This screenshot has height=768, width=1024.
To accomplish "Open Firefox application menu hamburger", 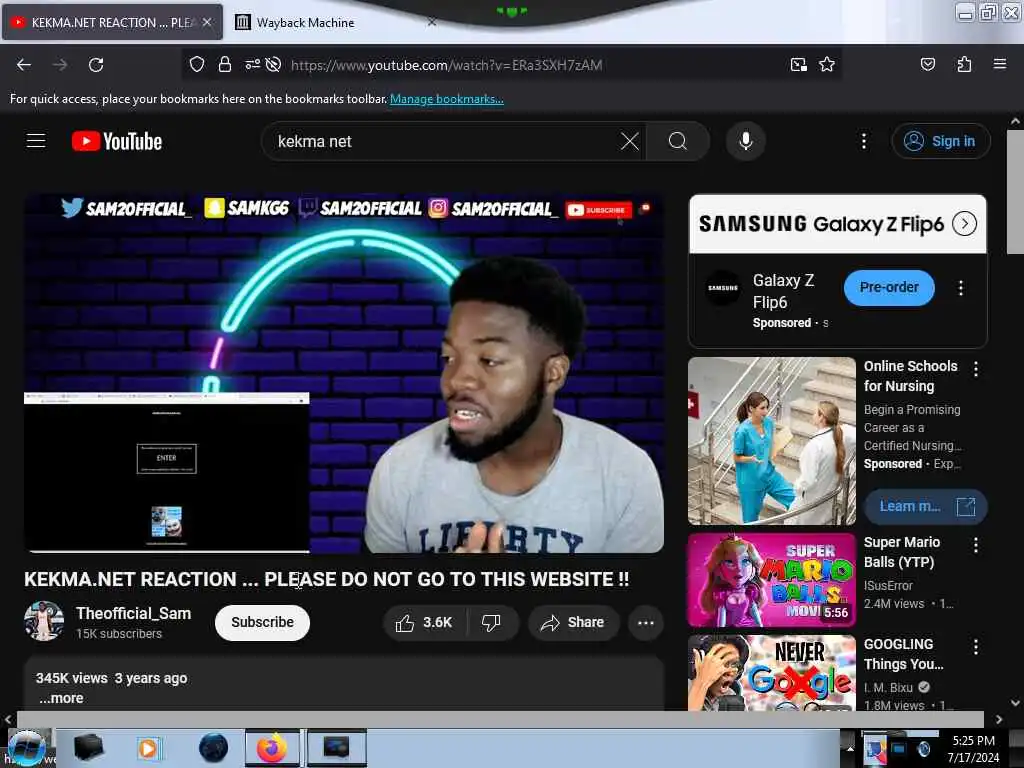I will tap(1000, 64).
